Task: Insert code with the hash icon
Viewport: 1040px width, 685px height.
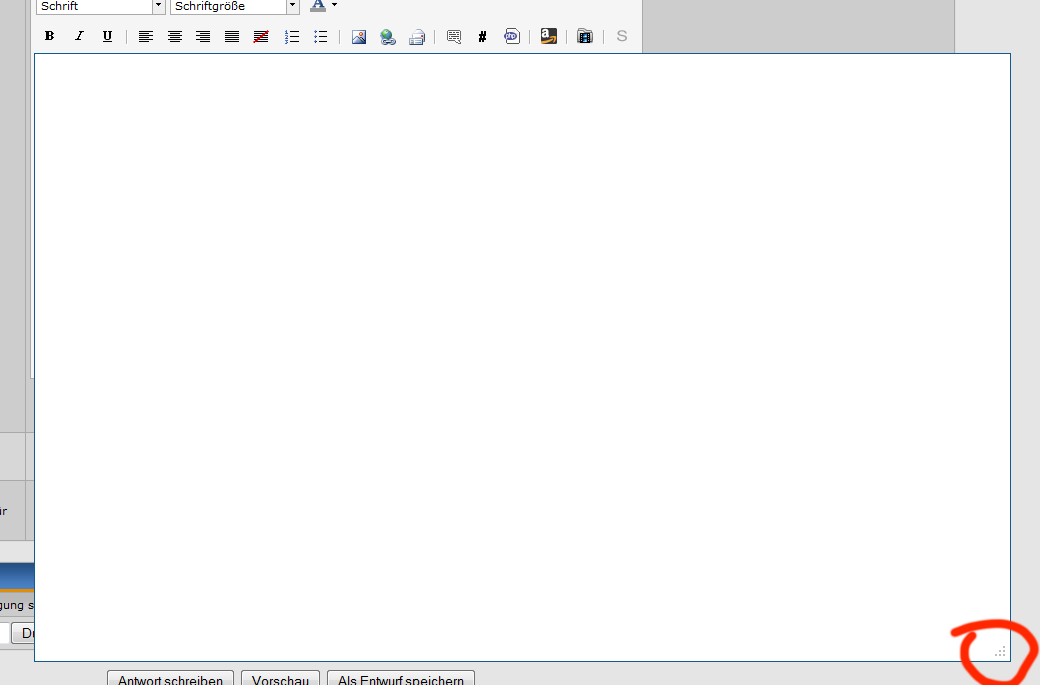Action: click(482, 36)
